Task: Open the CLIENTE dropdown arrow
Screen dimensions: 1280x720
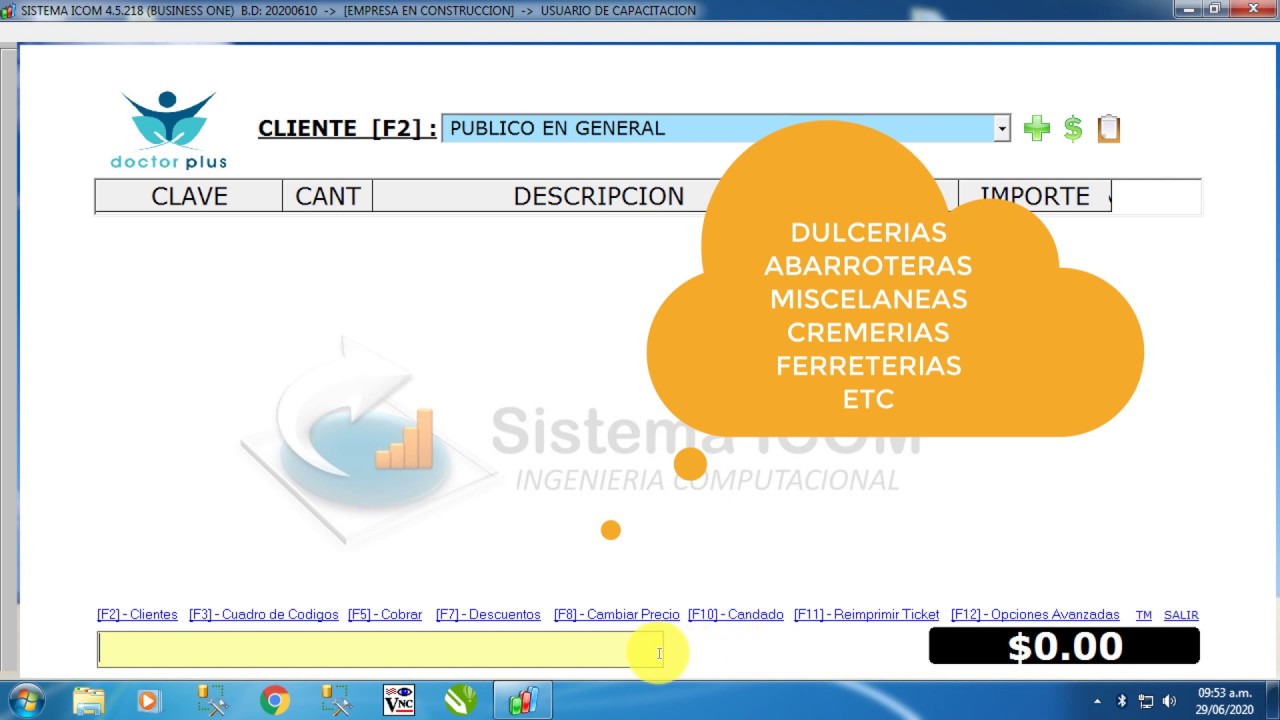Action: point(1002,128)
